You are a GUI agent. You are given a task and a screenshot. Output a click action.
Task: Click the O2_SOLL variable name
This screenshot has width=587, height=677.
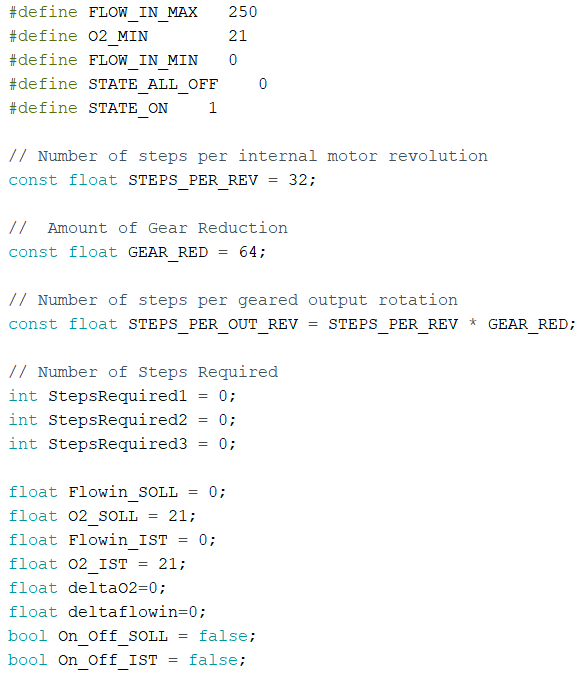pos(103,516)
